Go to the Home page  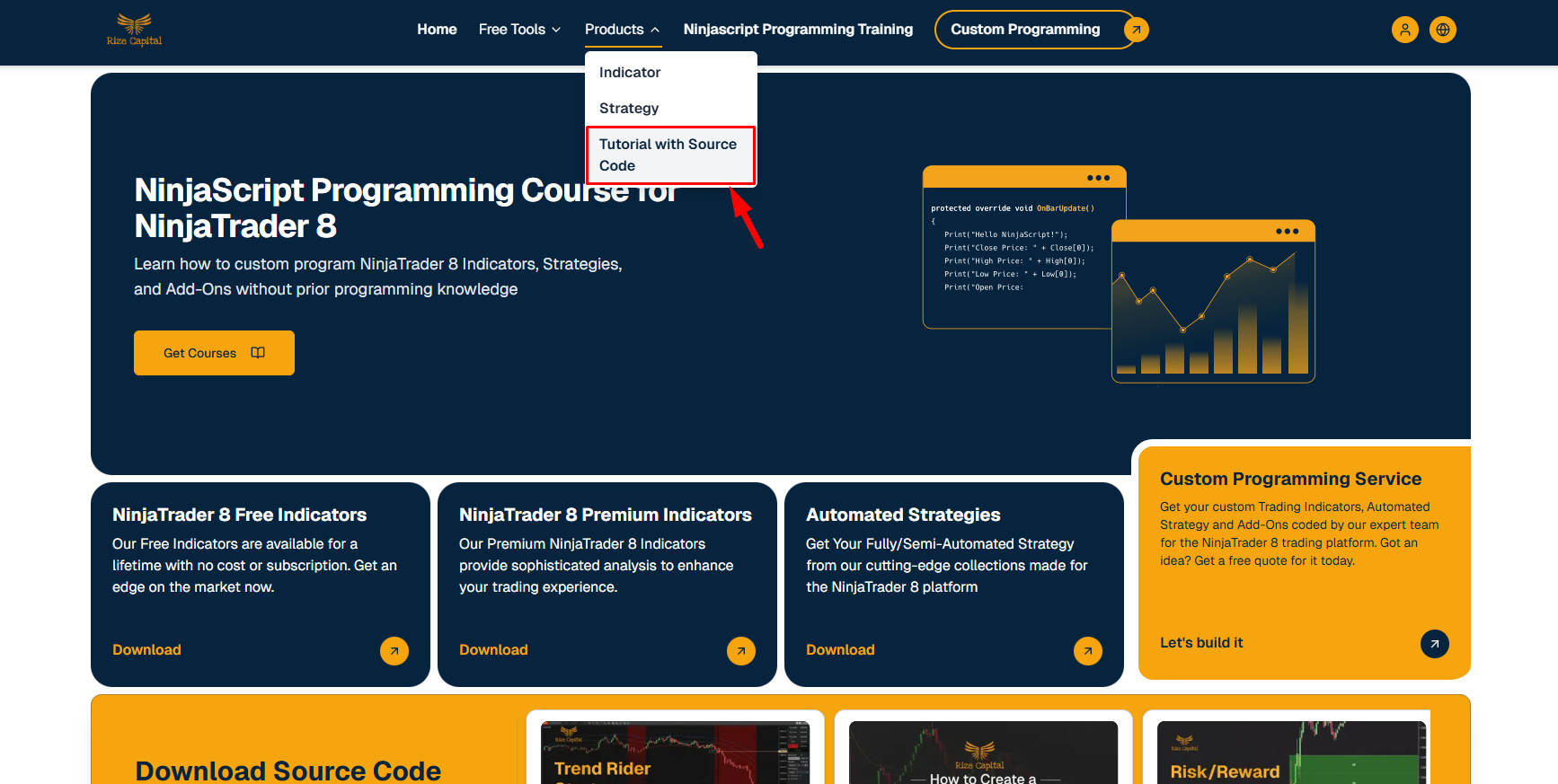[437, 30]
